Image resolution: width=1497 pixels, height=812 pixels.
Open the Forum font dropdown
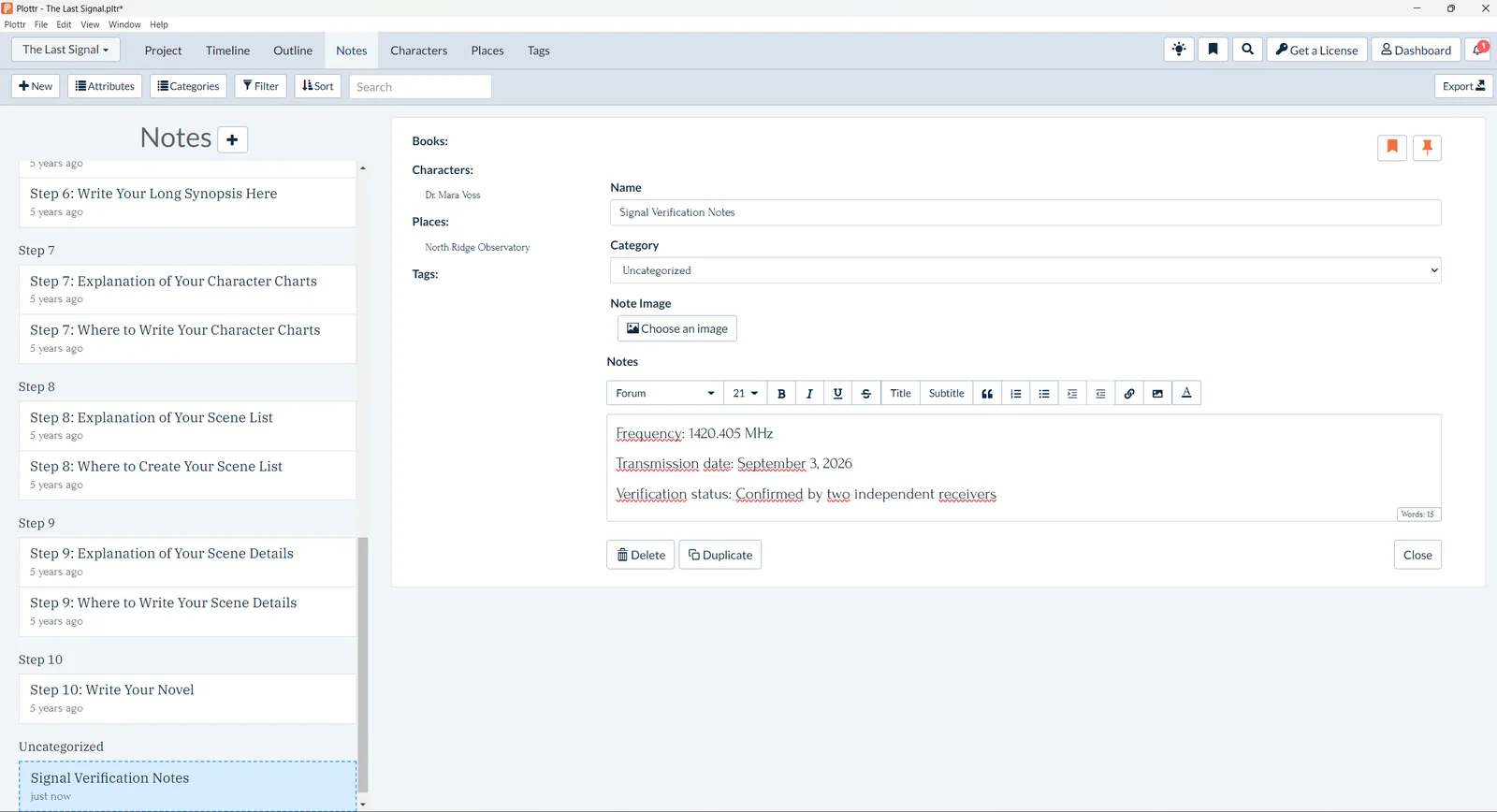(x=665, y=393)
